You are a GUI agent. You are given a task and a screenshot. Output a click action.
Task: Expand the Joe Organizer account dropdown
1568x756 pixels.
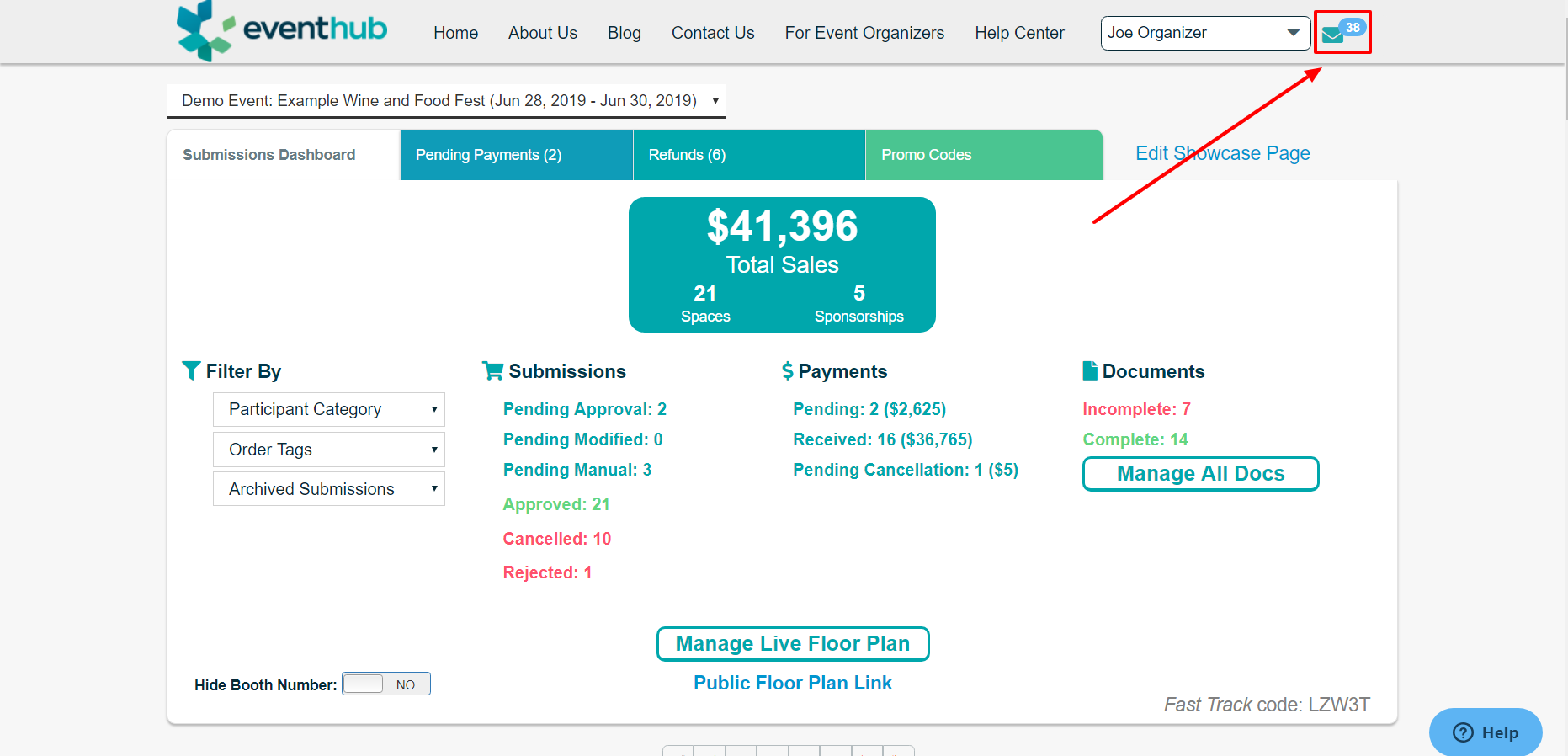(1205, 33)
